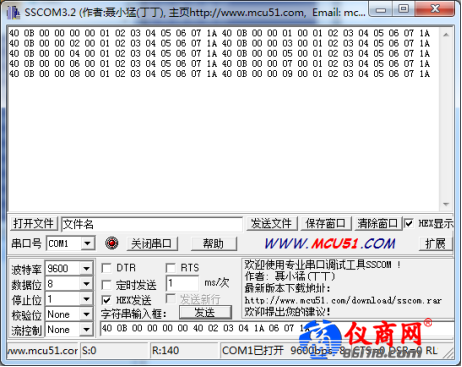Click the first line of received hex data

point(219,33)
